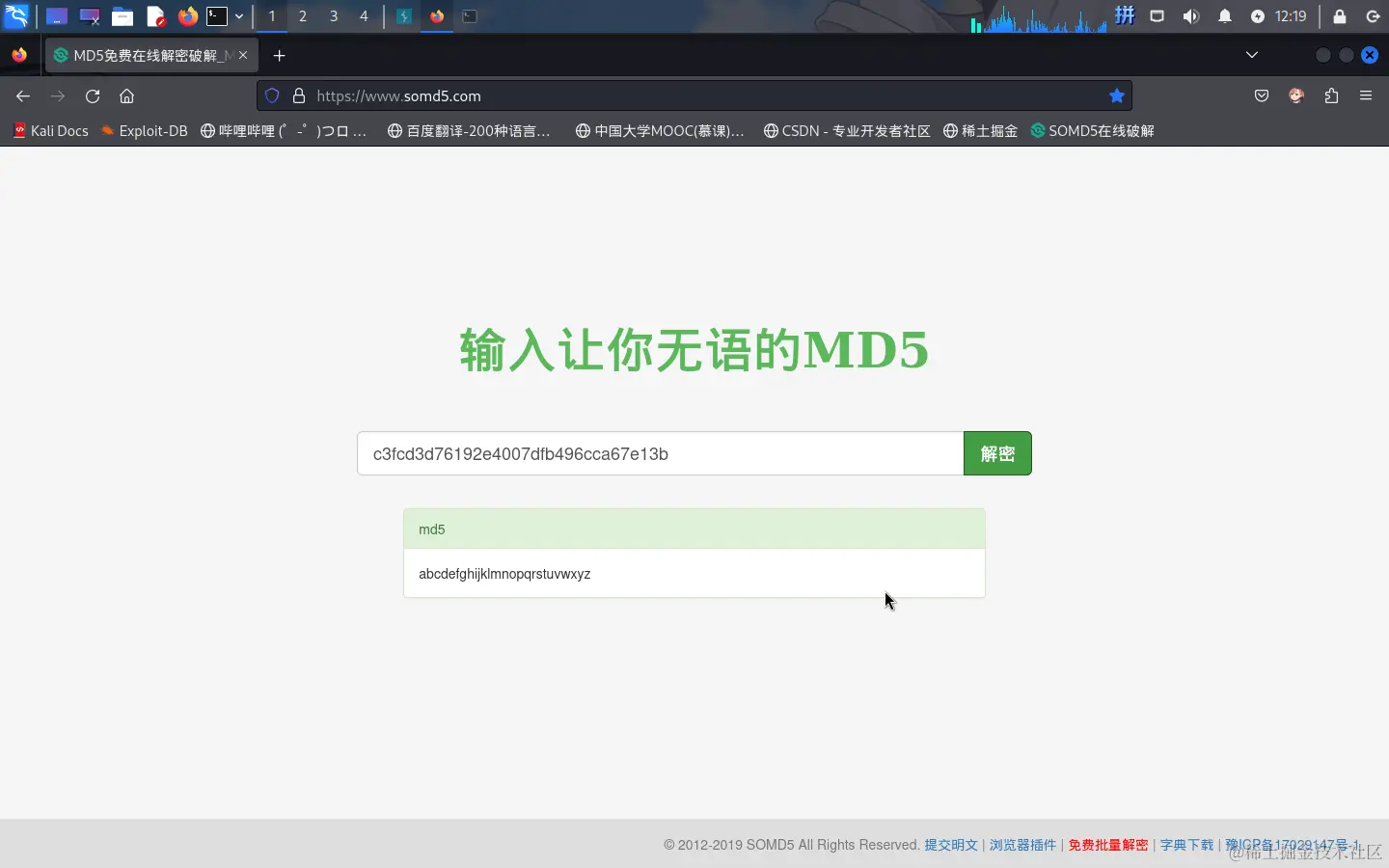Open the 百度翻译 bookmark
This screenshot has height=868, width=1389.
pos(469,130)
